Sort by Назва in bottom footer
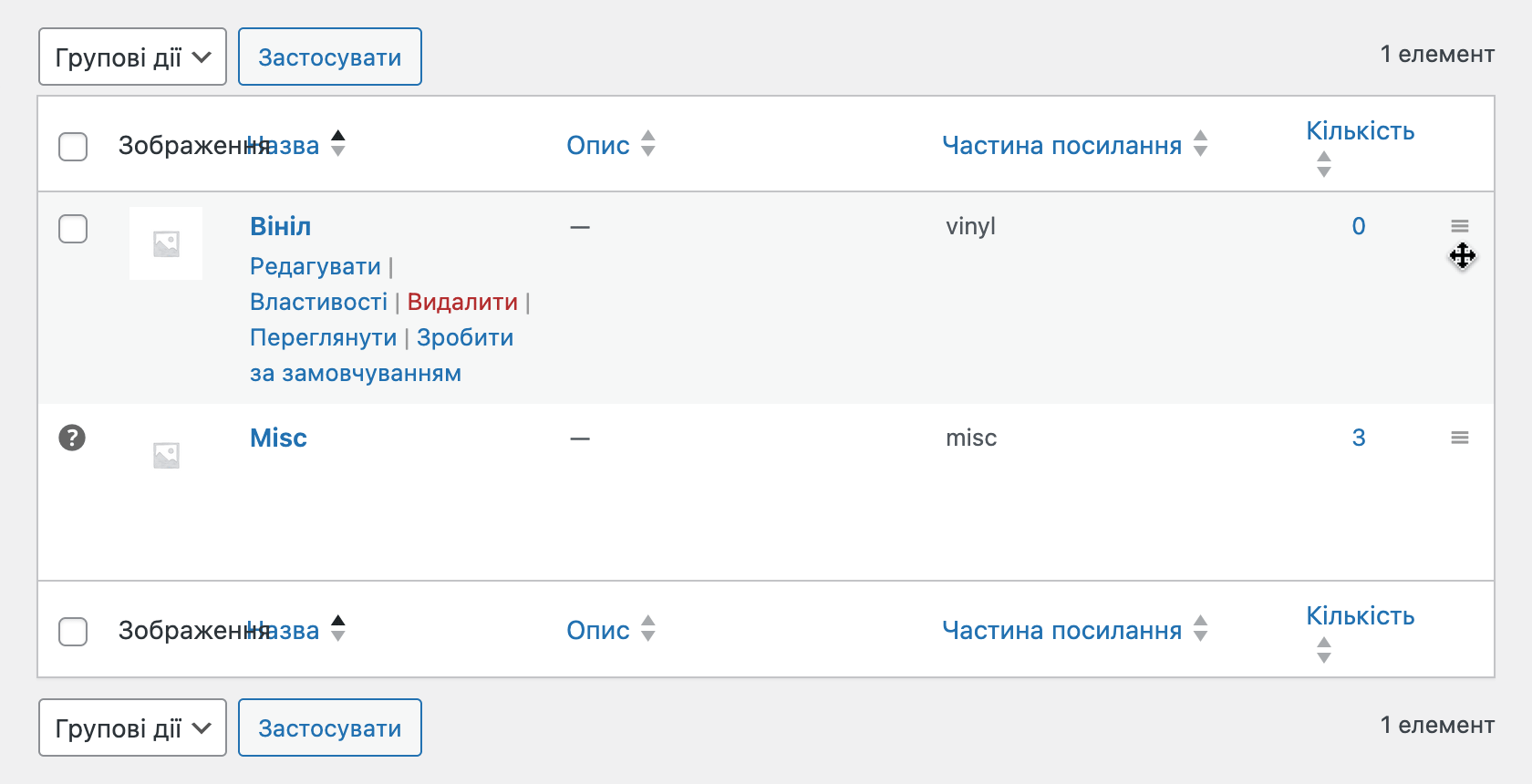Viewport: 1532px width, 784px height. (283, 631)
